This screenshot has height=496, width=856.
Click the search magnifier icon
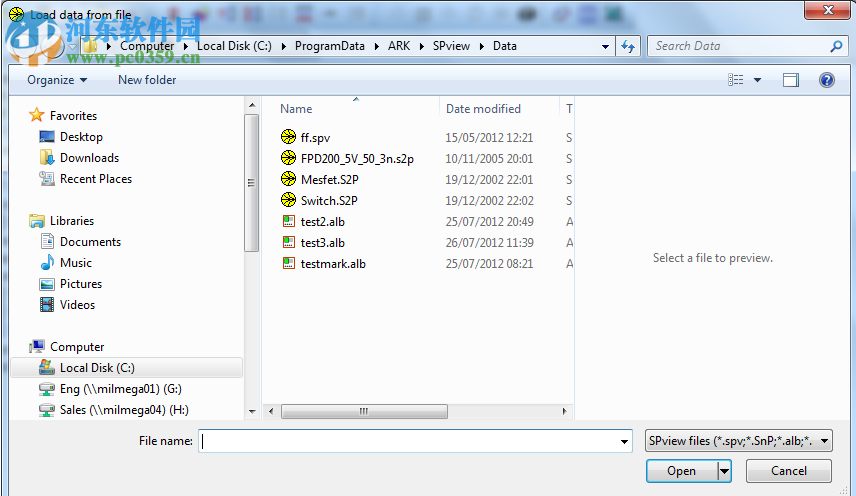836,46
